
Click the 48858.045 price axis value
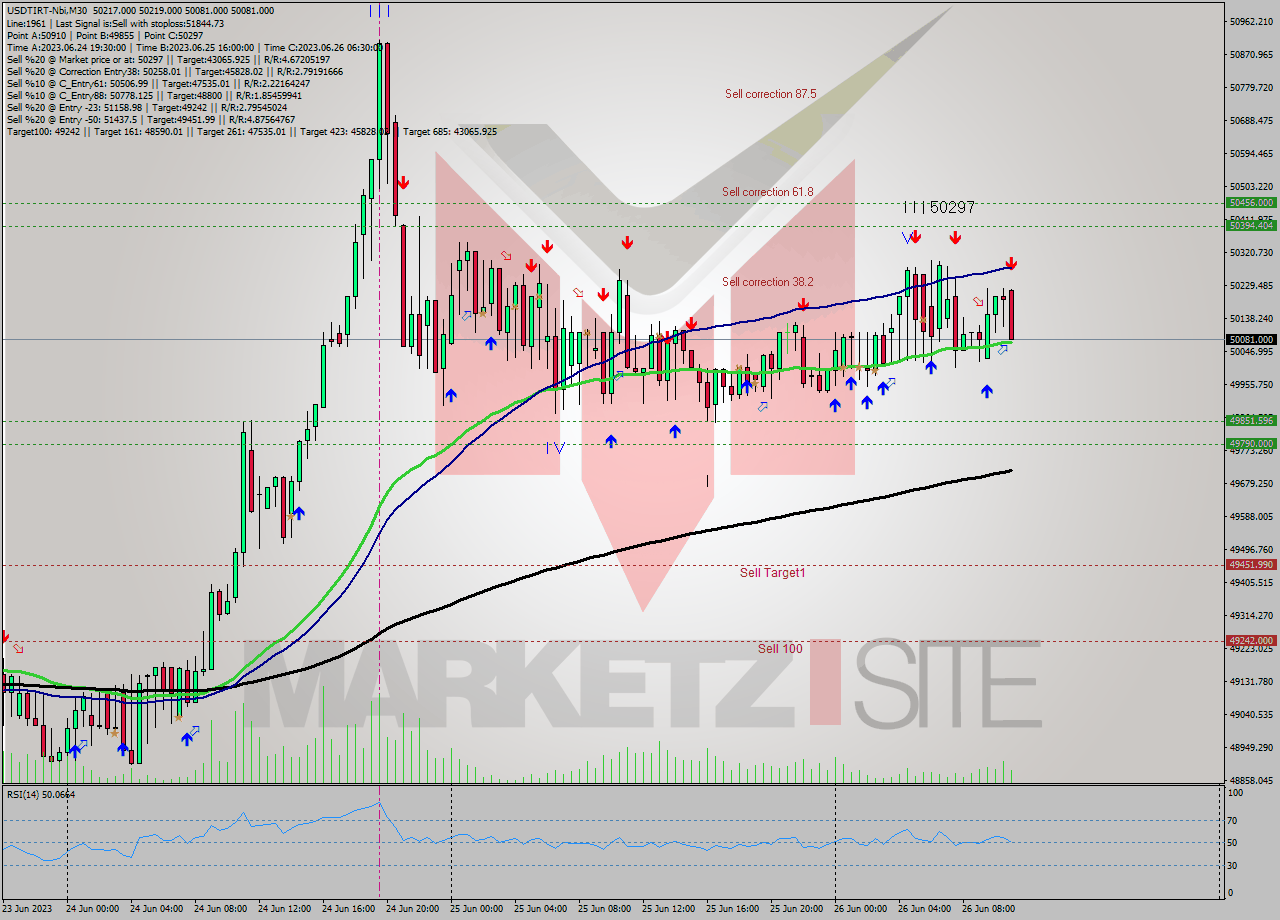[x=1251, y=780]
